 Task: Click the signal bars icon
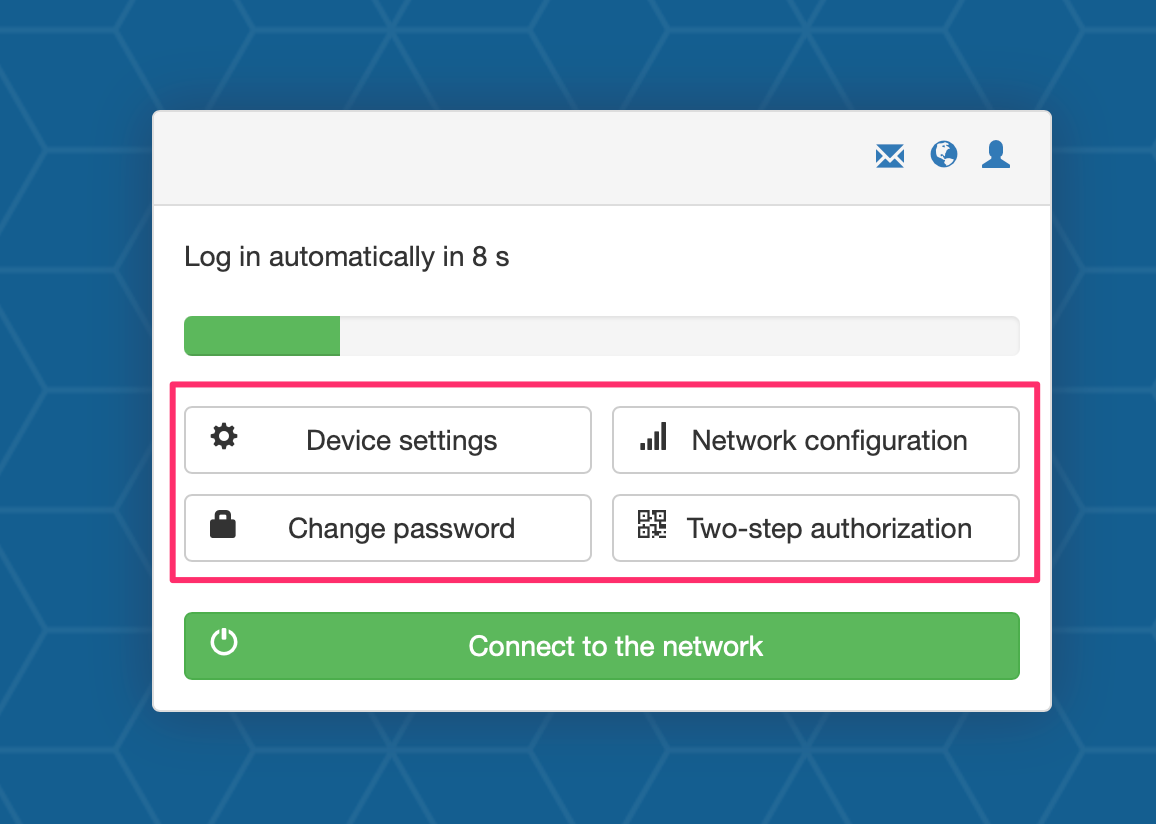point(653,436)
